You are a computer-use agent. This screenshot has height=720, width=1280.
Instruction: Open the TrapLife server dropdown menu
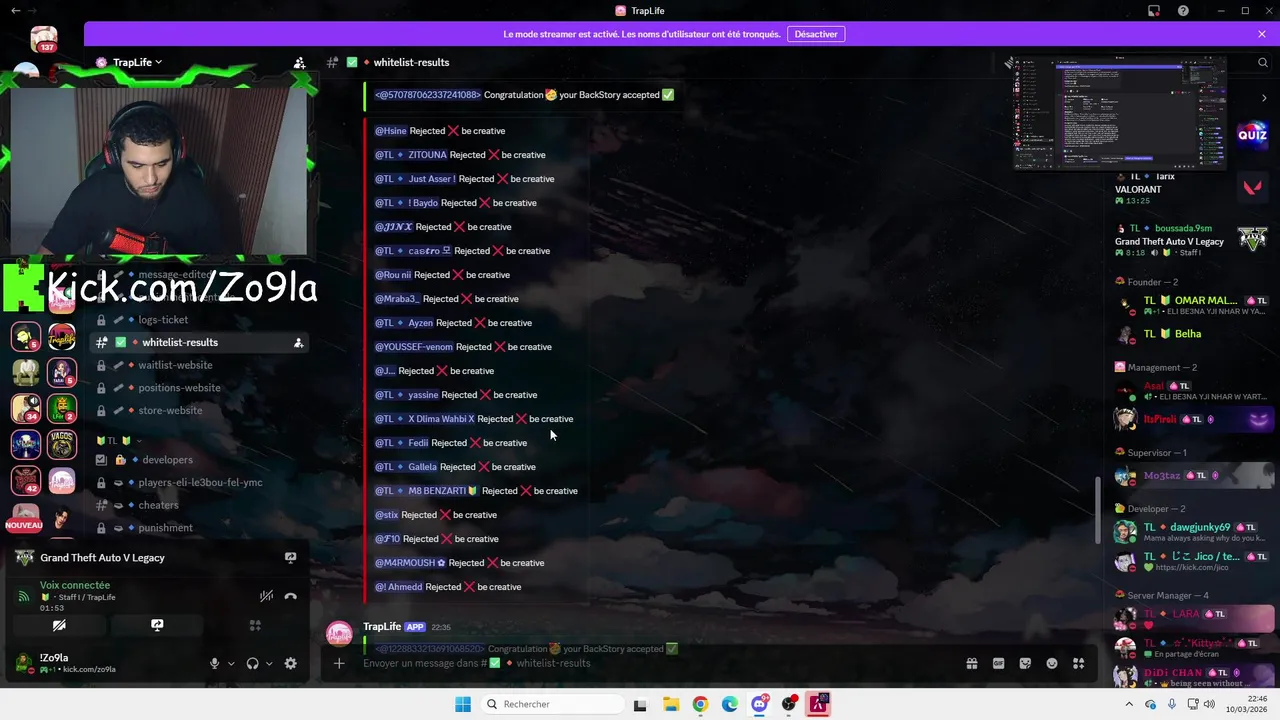(x=137, y=62)
